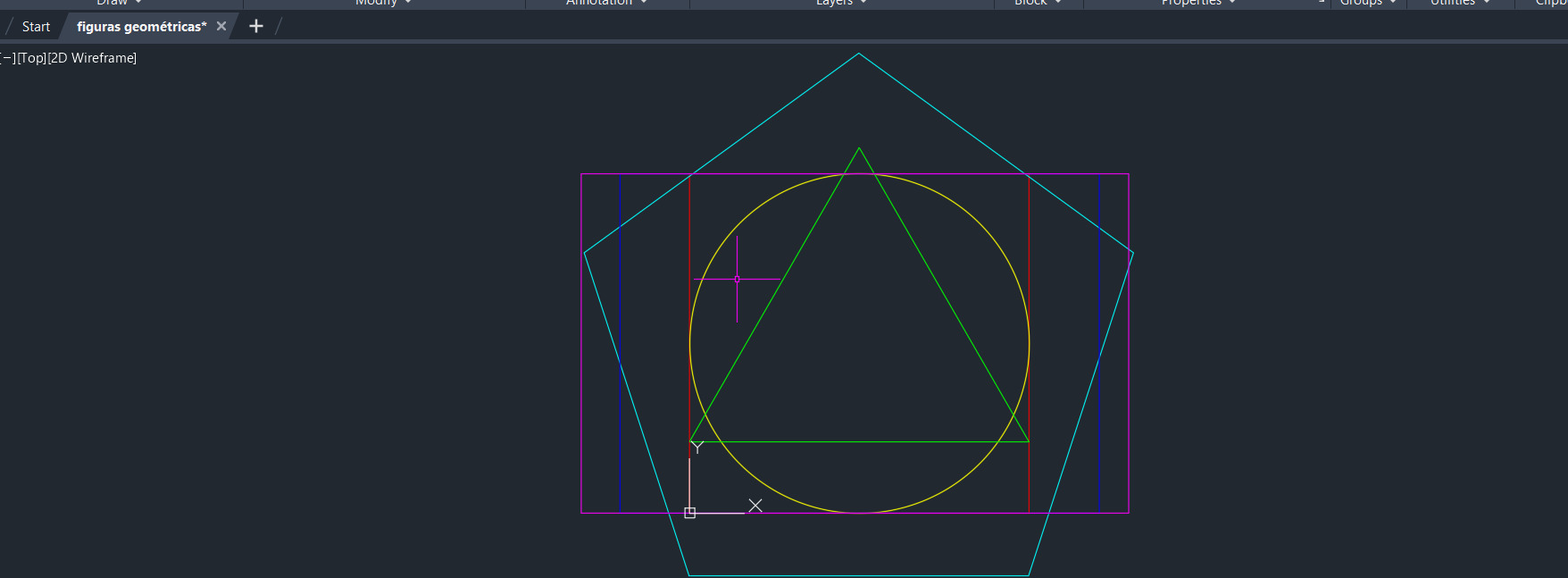Open the [Top] view controls menu

[32, 58]
